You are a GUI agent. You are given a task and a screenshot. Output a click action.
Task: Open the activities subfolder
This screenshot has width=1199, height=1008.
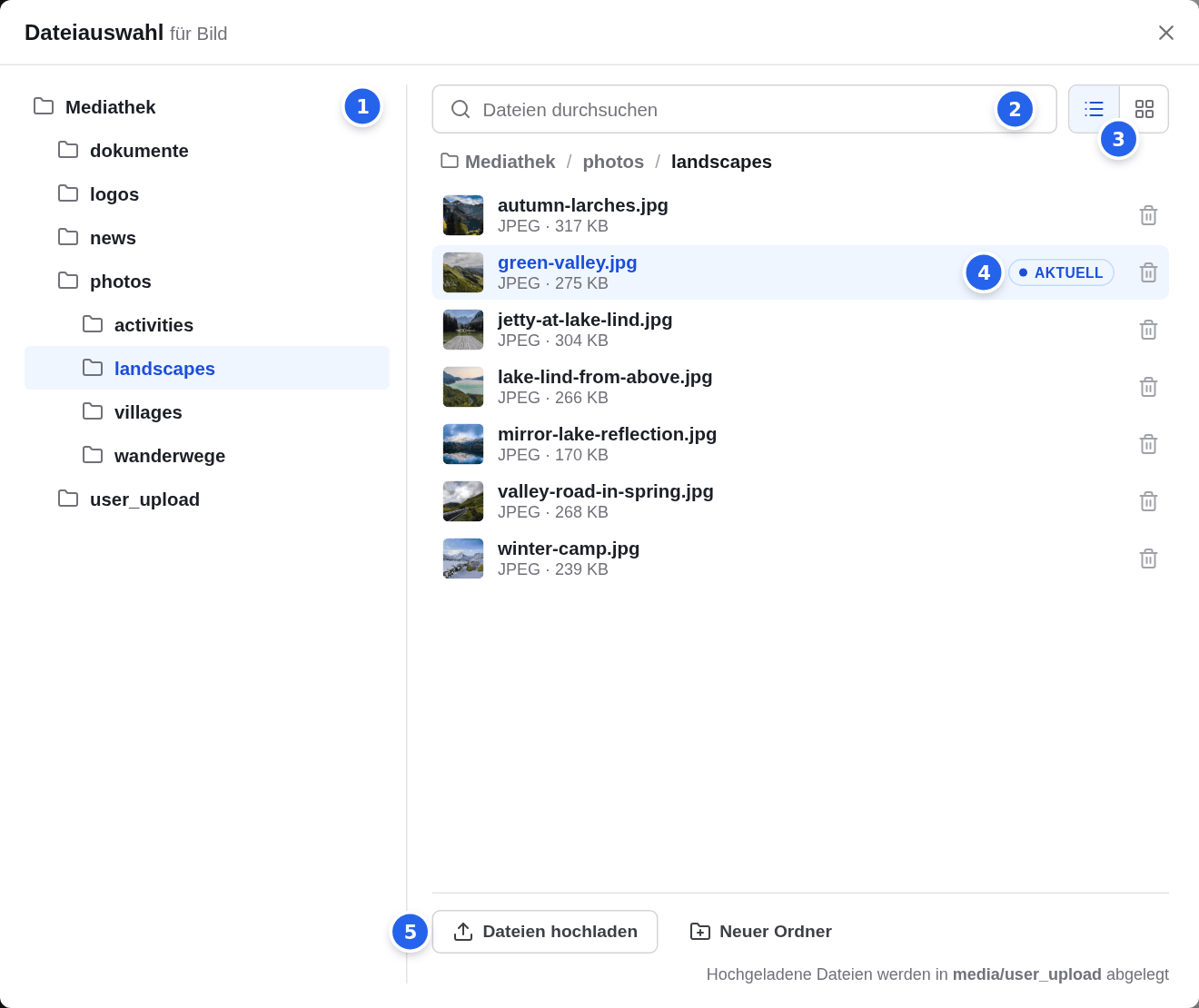click(207, 325)
